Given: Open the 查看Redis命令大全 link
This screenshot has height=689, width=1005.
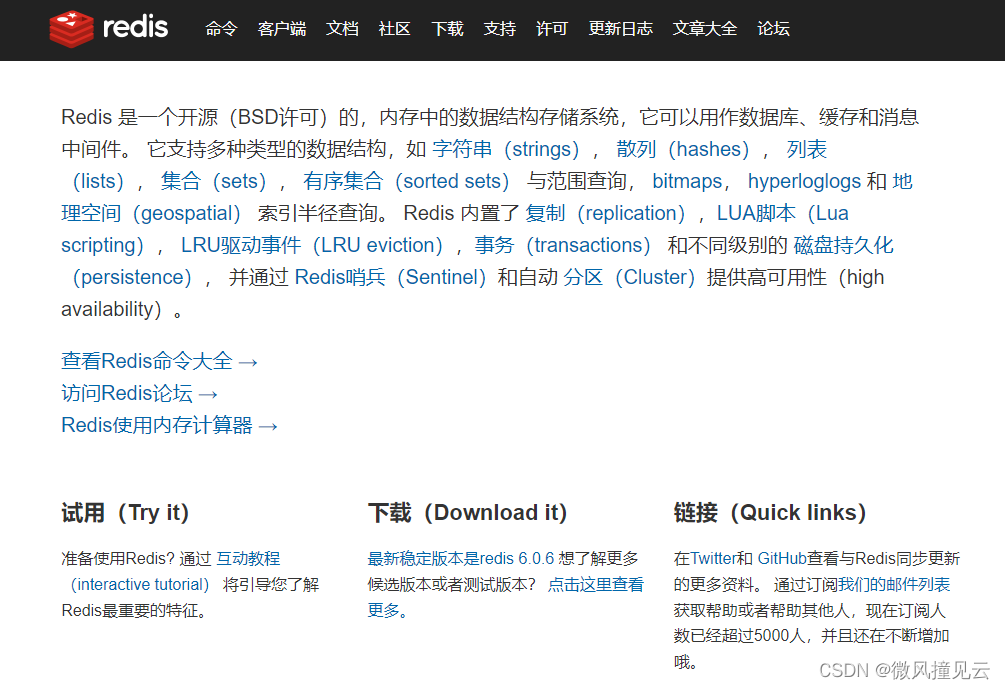Looking at the screenshot, I should click(160, 361).
